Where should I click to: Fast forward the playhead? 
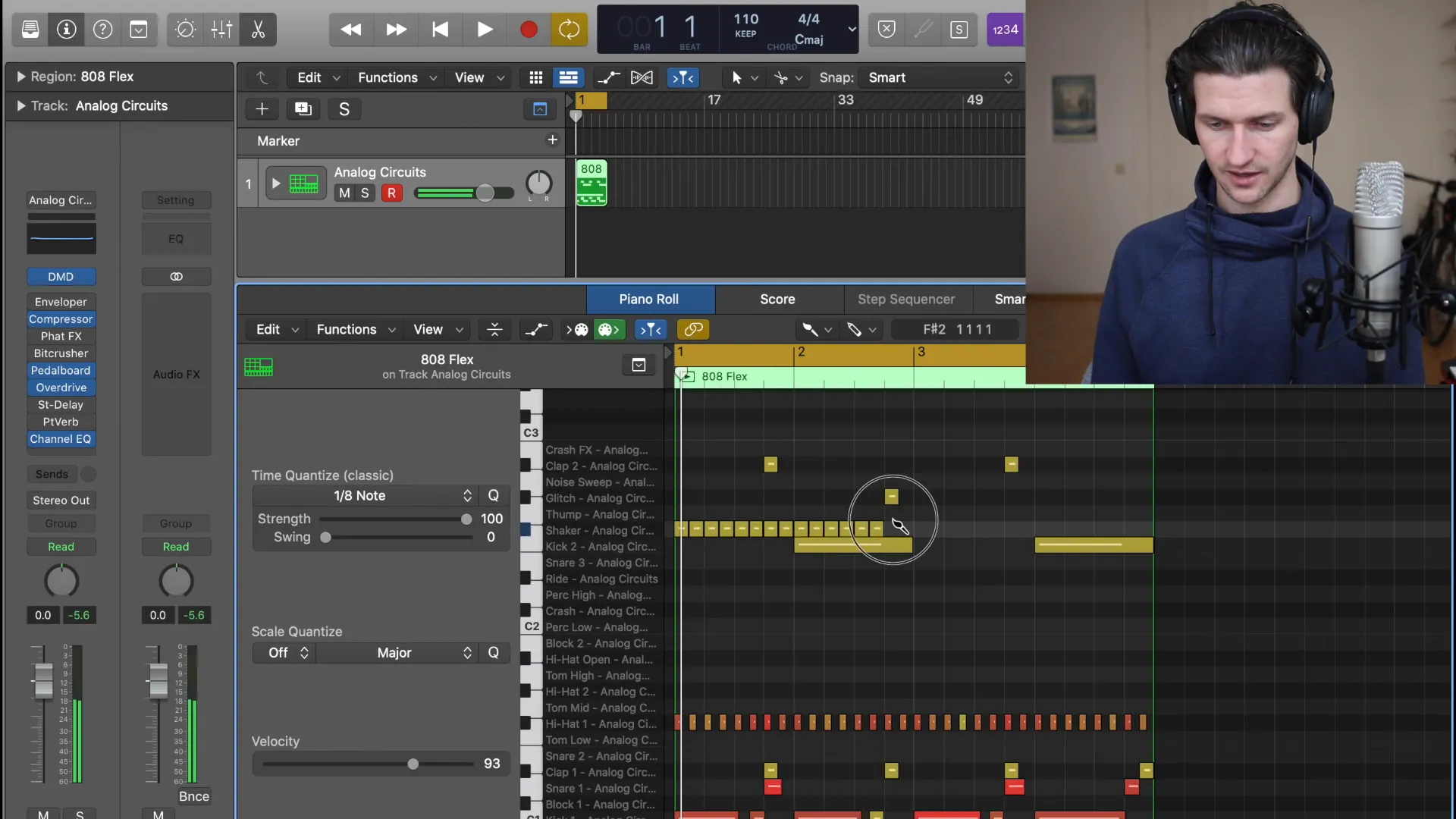396,30
